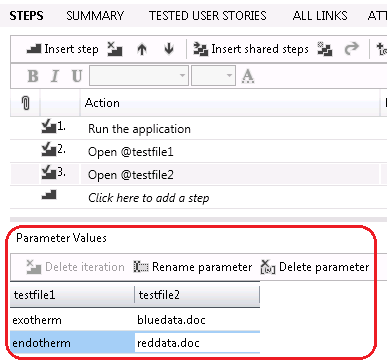Toggle Italic formatting
Image resolution: width=387 pixels, height=363 pixels.
coord(55,76)
